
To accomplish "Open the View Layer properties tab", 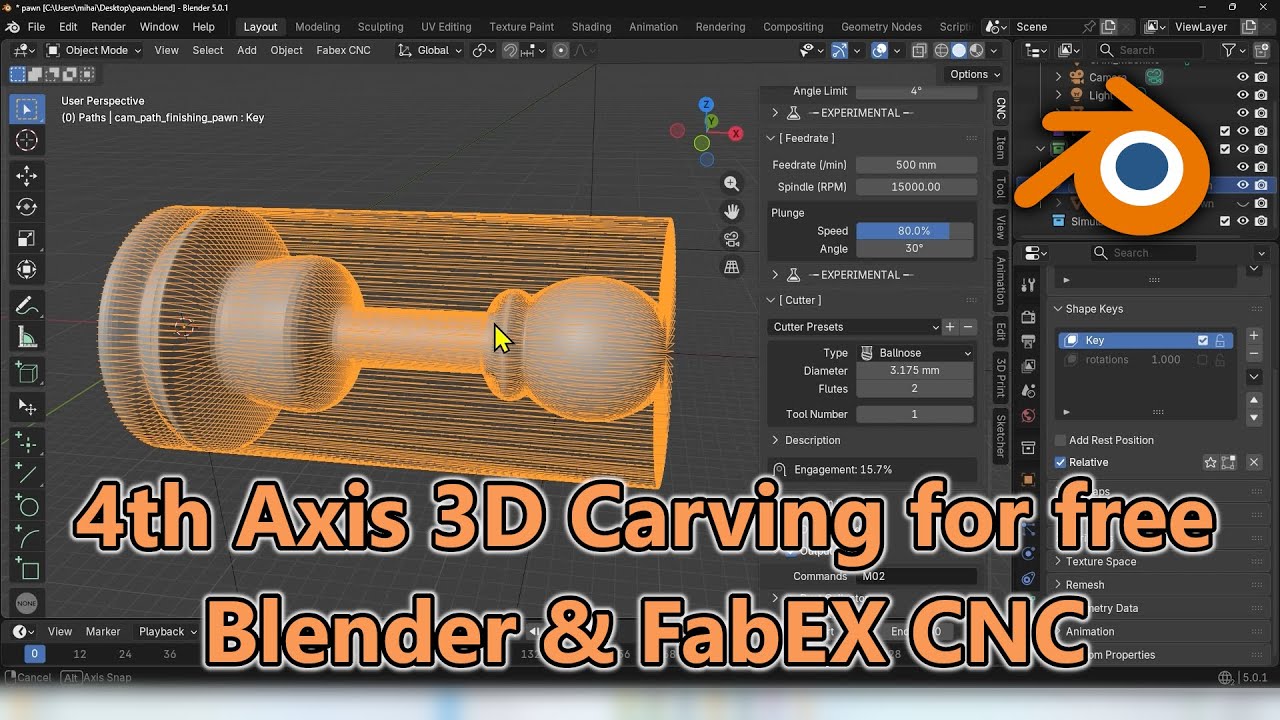I will (x=1028, y=366).
